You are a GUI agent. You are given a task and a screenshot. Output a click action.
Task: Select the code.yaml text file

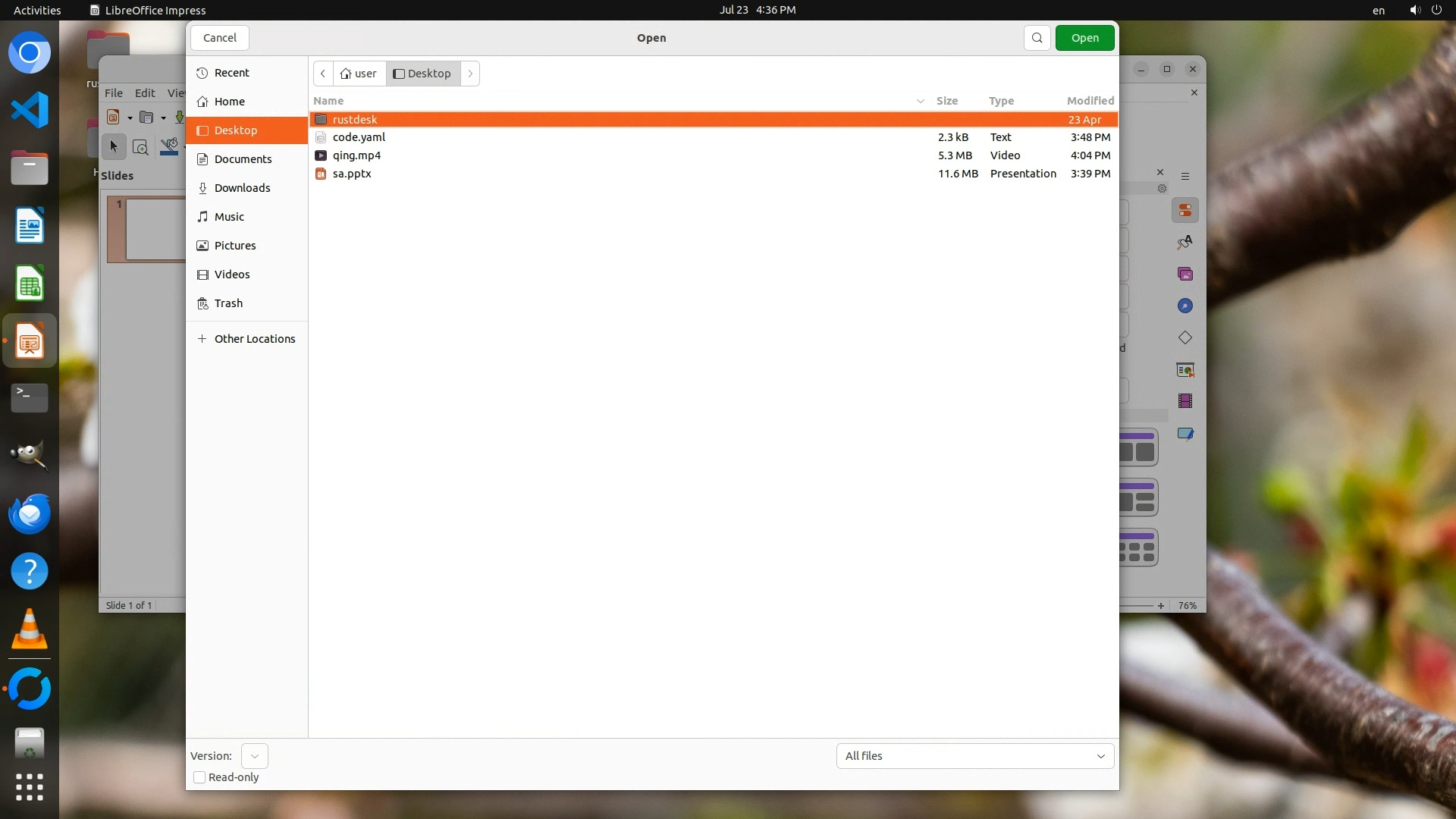point(359,137)
